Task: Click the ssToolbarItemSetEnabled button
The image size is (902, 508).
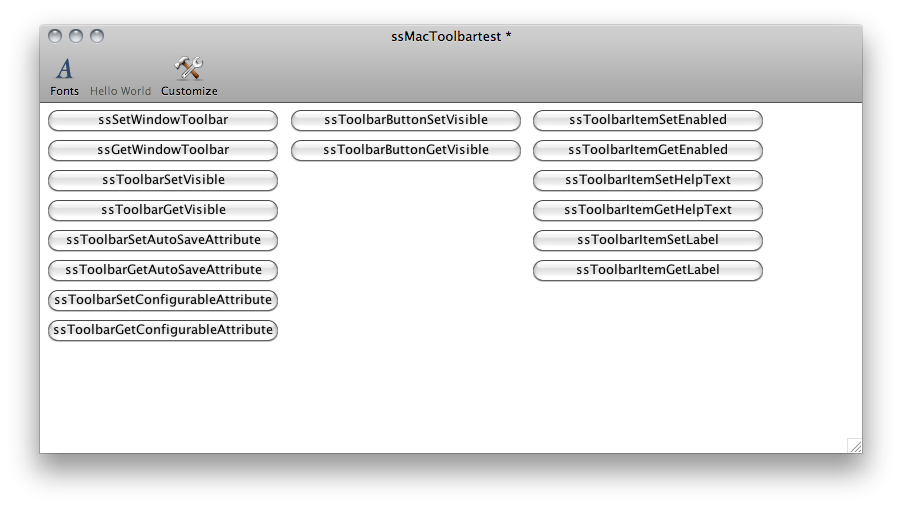Action: click(x=648, y=120)
